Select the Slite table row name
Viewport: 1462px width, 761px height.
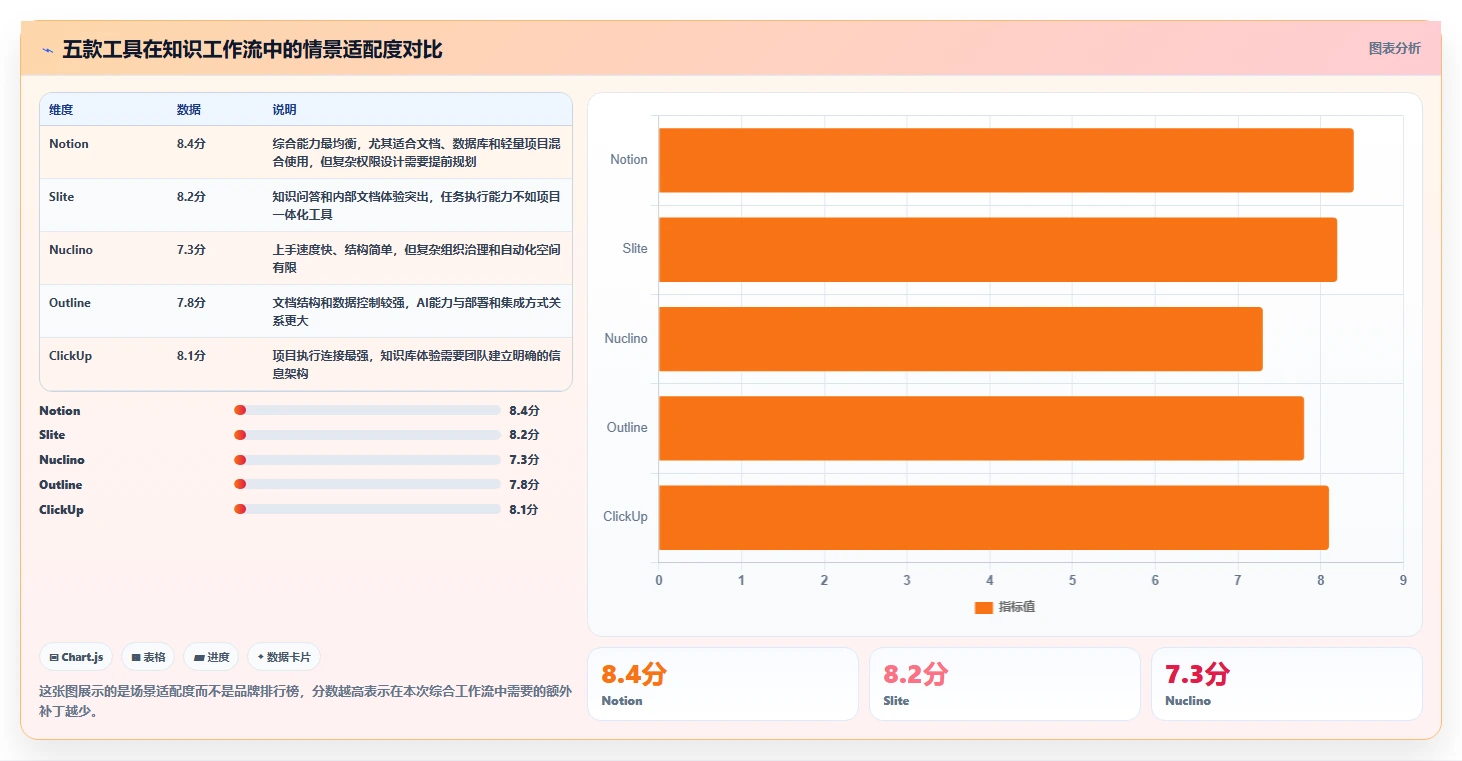click(62, 197)
